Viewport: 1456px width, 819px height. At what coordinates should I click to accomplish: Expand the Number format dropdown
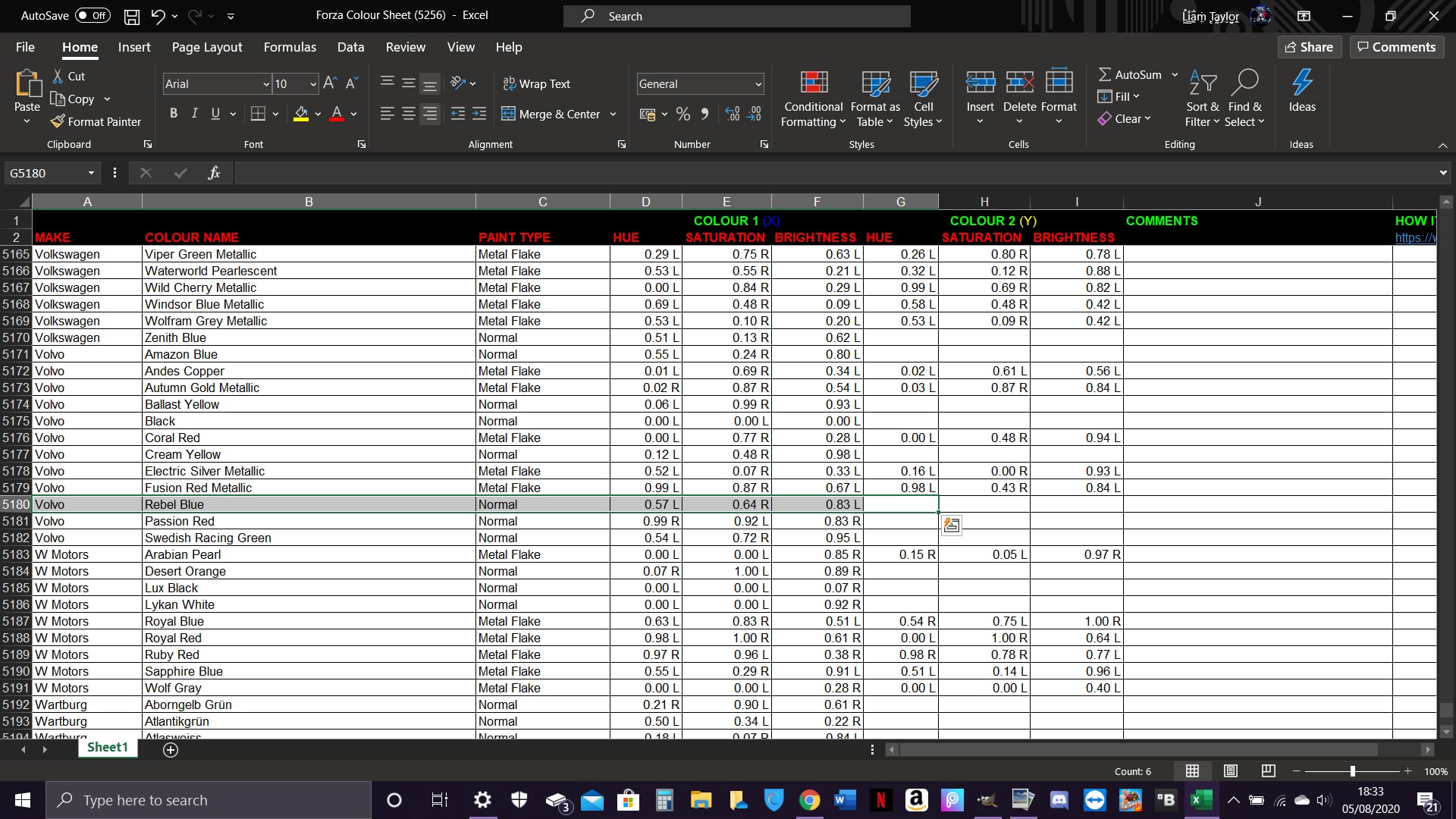pyautogui.click(x=758, y=83)
